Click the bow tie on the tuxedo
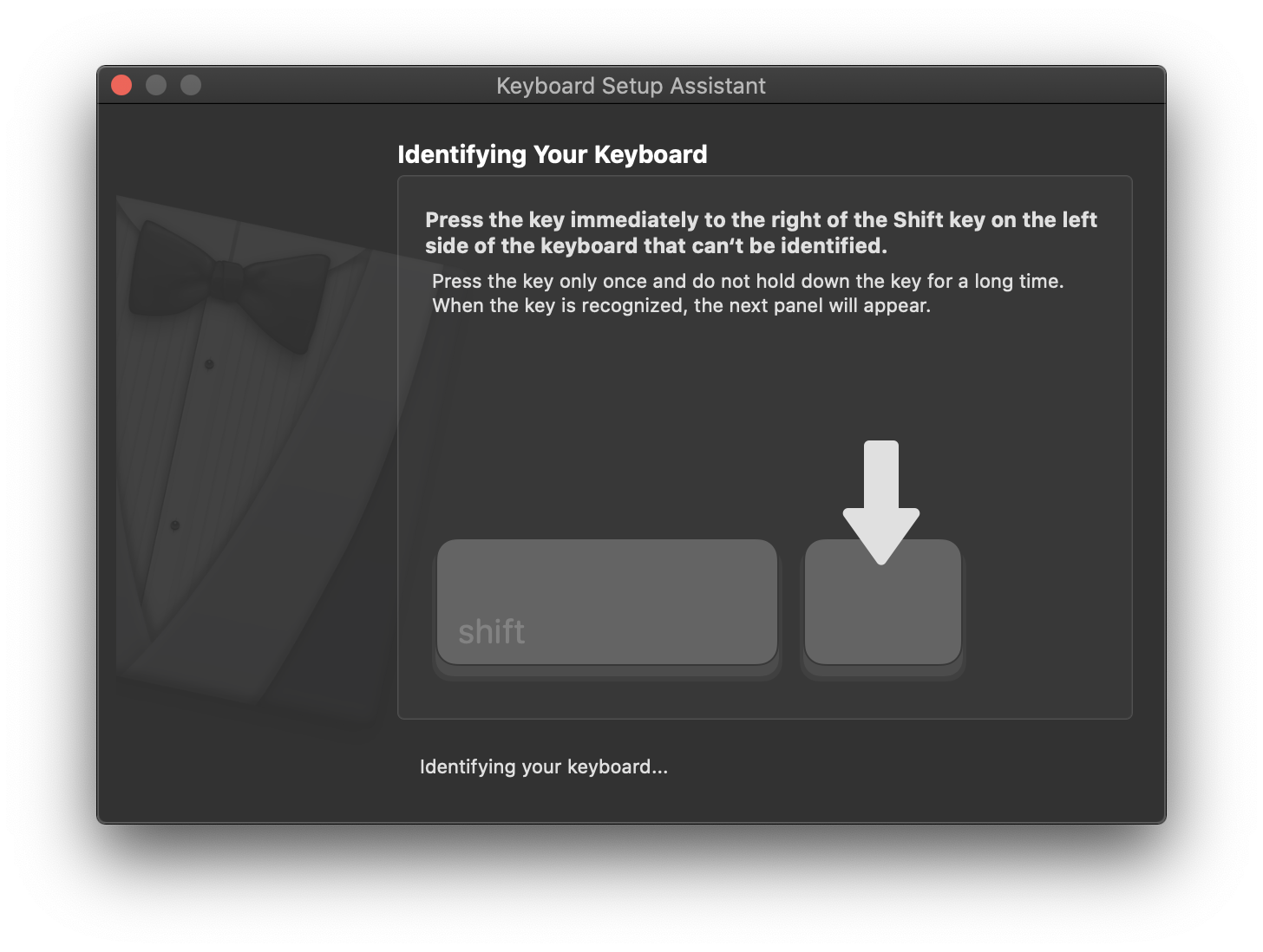The image size is (1263, 952). (229, 283)
